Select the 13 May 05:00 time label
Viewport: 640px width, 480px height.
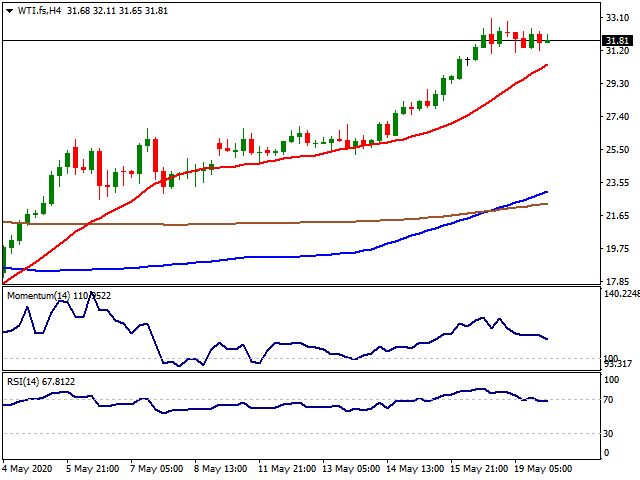[x=351, y=469]
